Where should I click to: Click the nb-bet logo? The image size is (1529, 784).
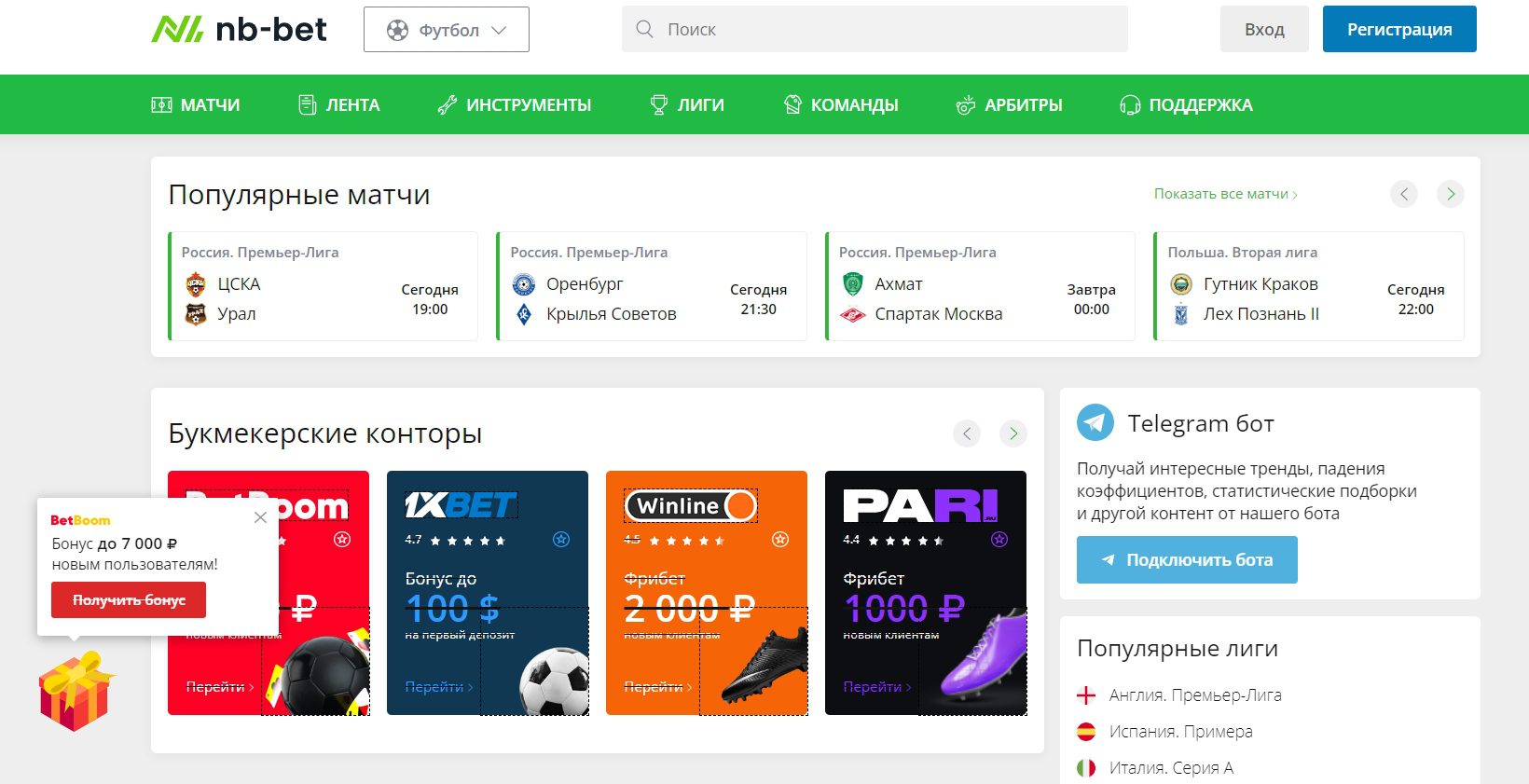[239, 30]
